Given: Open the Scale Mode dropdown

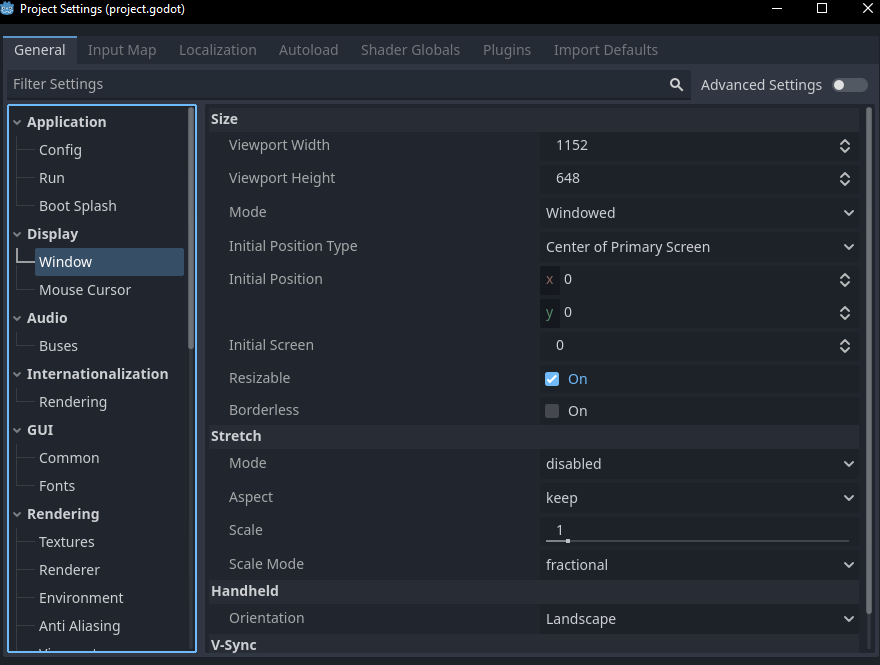Looking at the screenshot, I should pyautogui.click(x=698, y=564).
